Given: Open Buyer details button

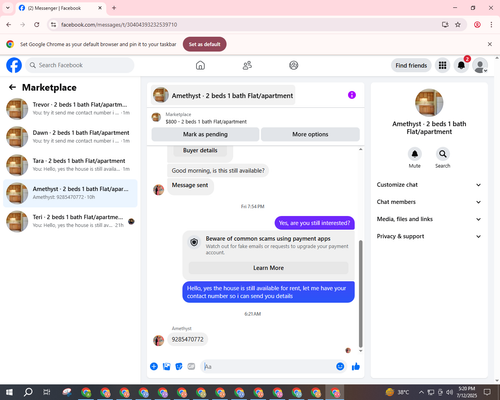Looking at the screenshot, I should point(200,150).
